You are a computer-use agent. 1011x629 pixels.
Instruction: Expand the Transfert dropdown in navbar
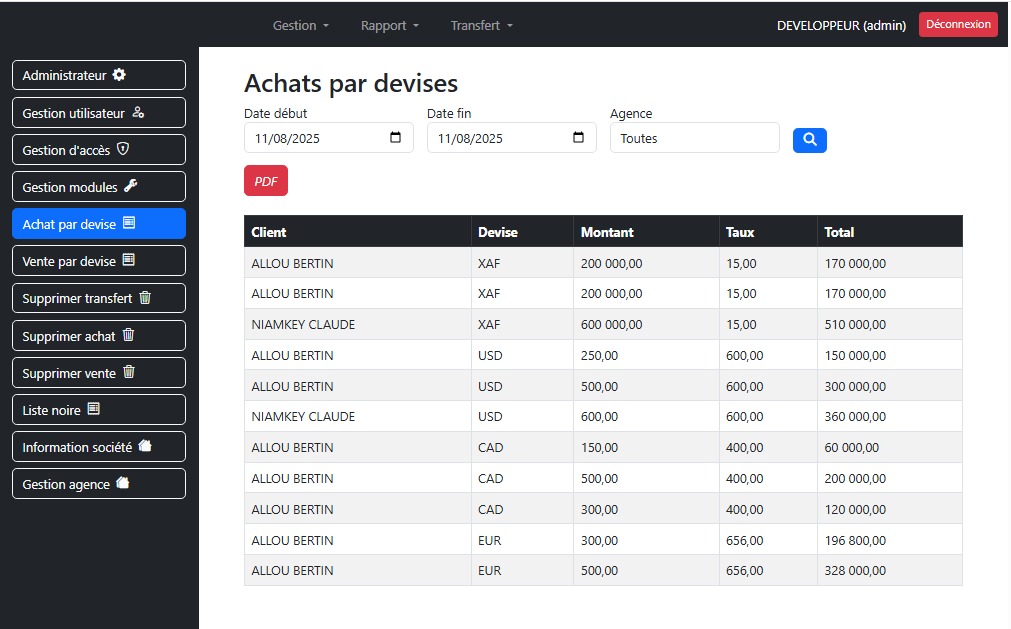point(481,25)
